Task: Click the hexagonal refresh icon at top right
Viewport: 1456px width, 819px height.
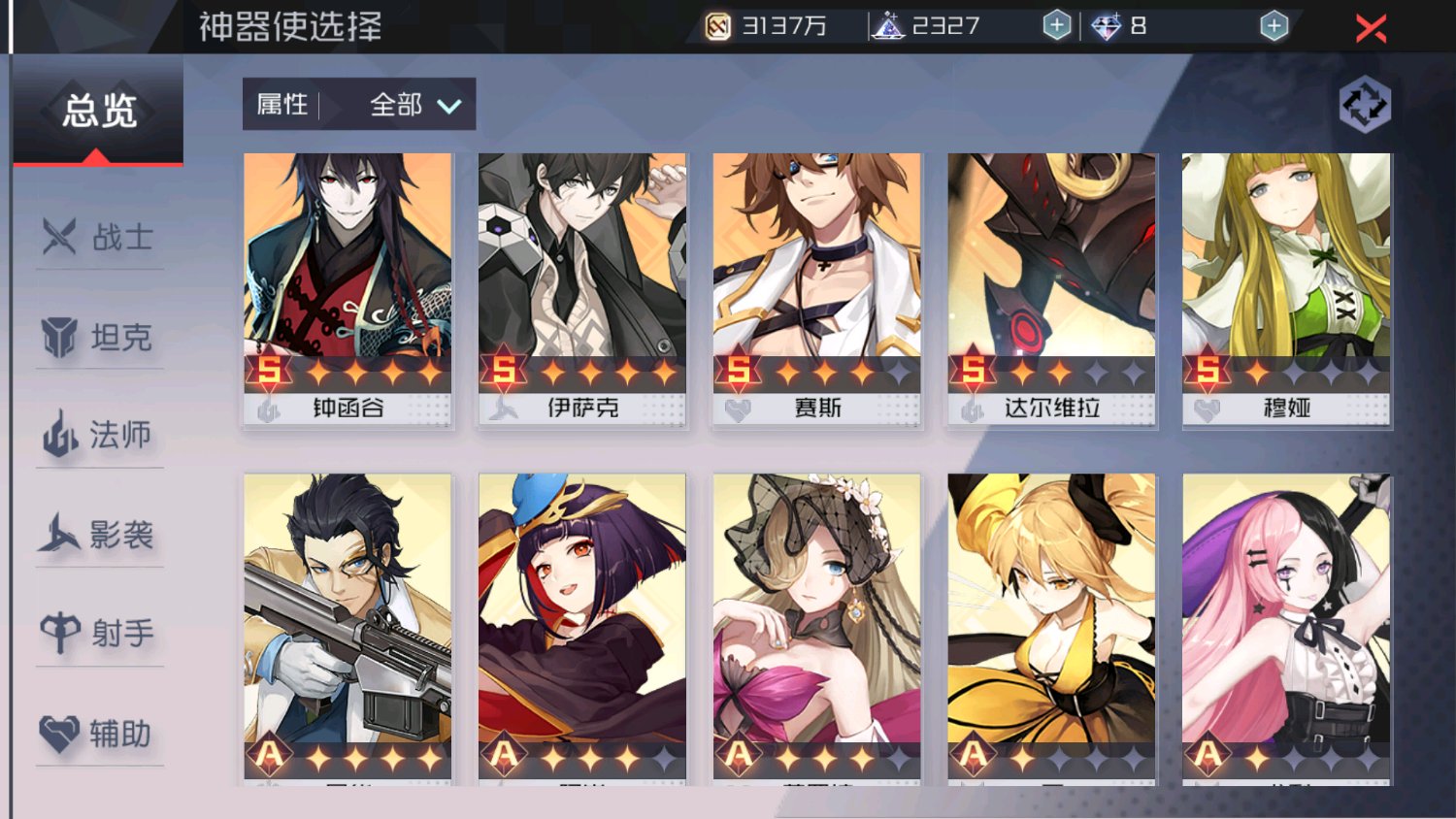Action: [1365, 105]
